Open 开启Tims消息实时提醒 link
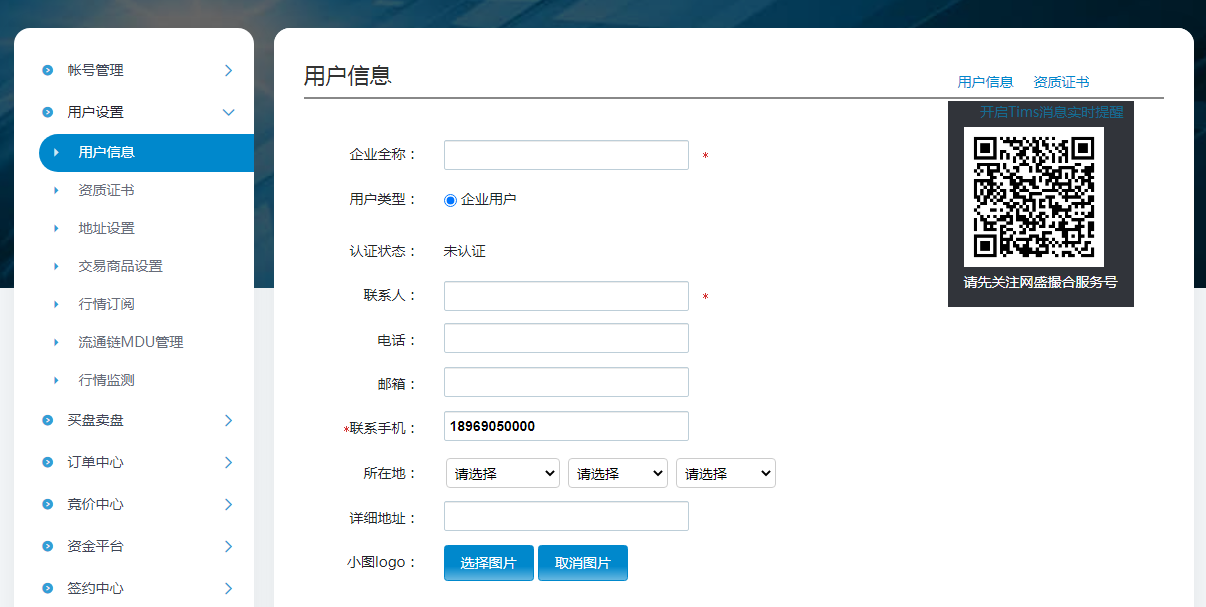1206x607 pixels. pyautogui.click(x=1051, y=112)
